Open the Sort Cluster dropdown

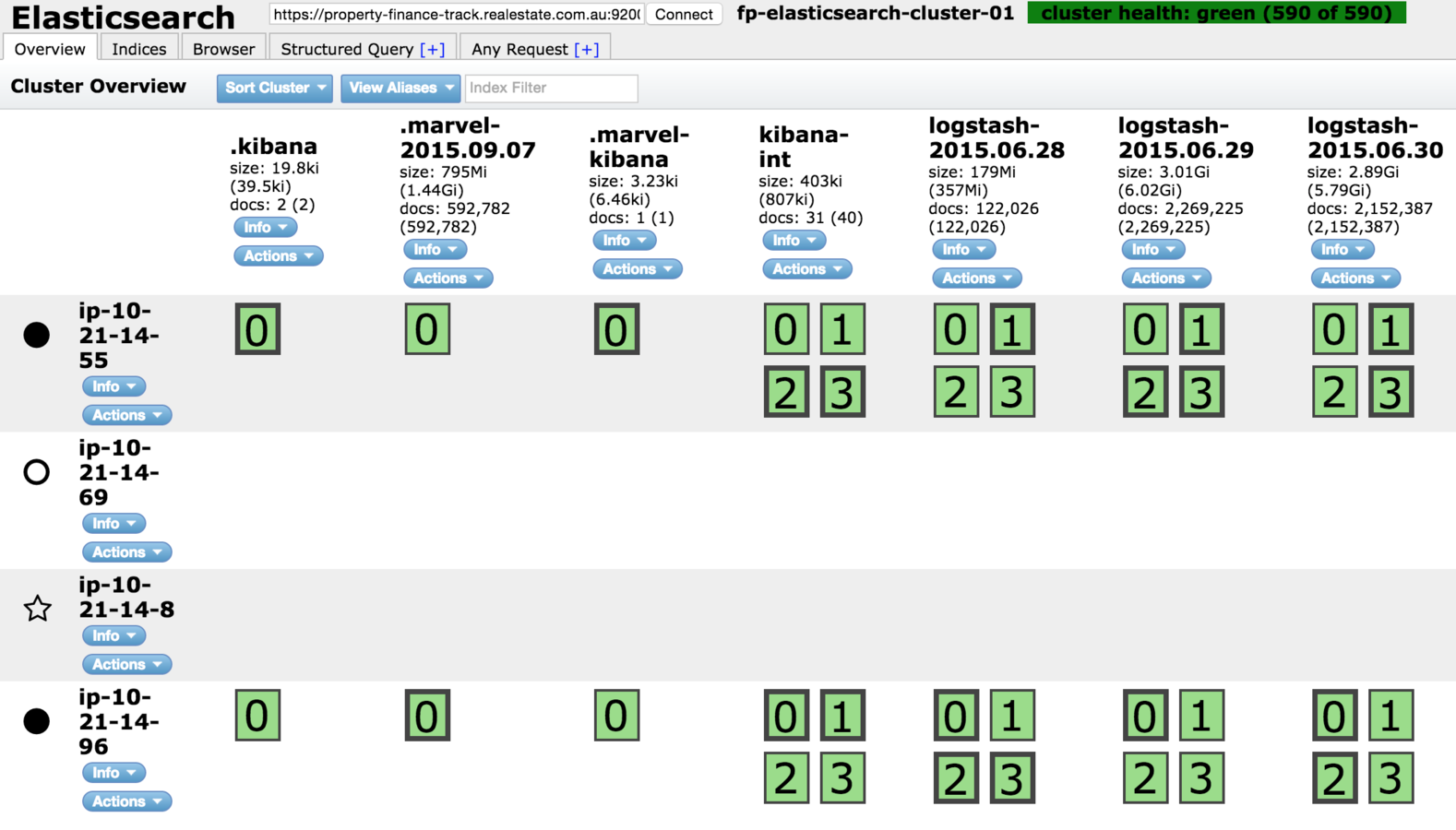point(275,89)
